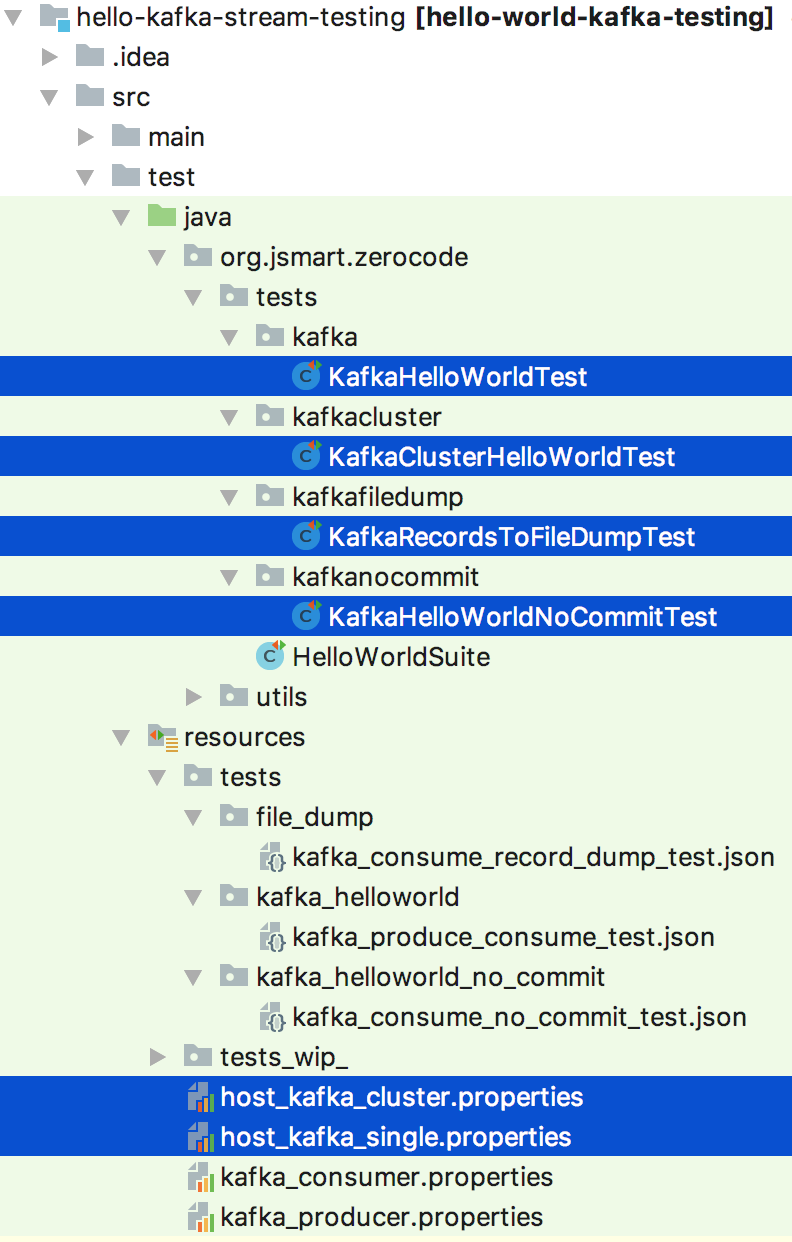Viewport: 792px width, 1242px height.
Task: Click the package icon beside org.jsmart.zerocode
Action: (x=196, y=257)
